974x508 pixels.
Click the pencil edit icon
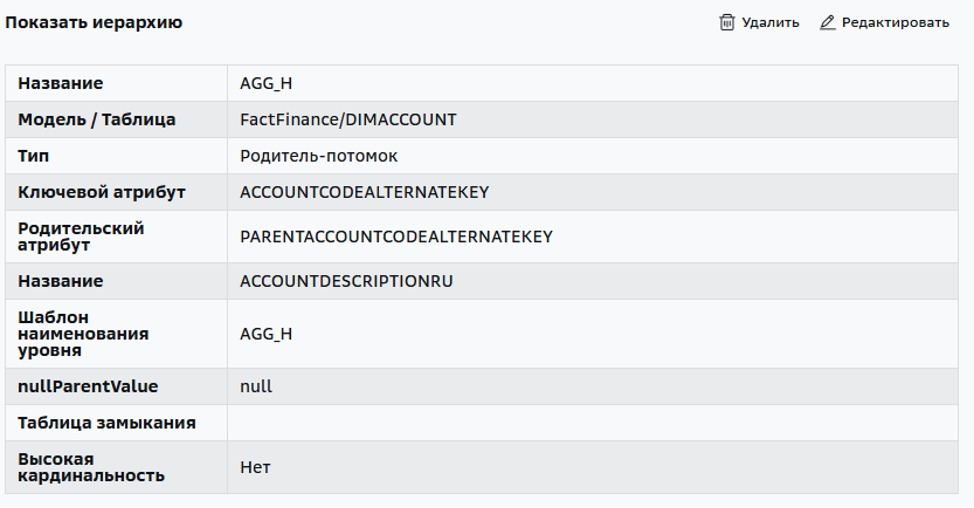[827, 22]
